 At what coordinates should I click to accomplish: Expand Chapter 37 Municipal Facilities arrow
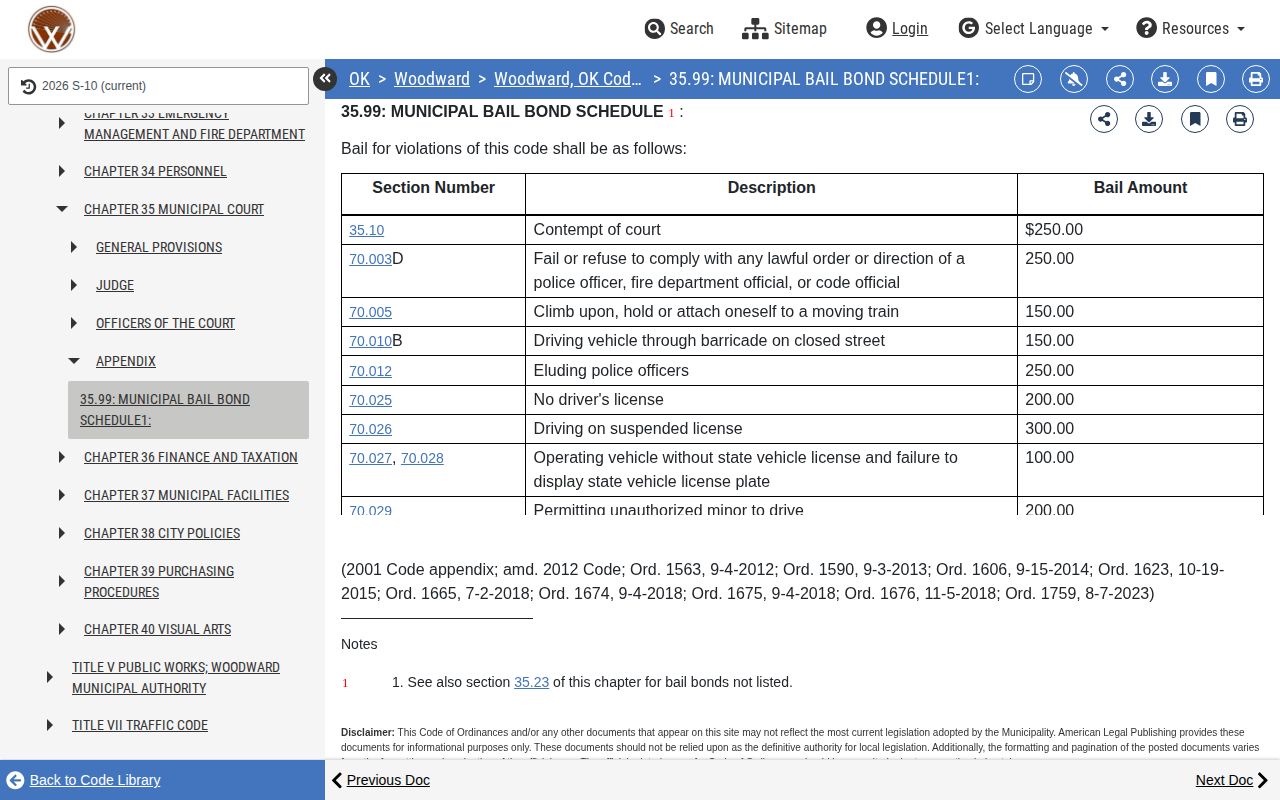pyautogui.click(x=62, y=495)
